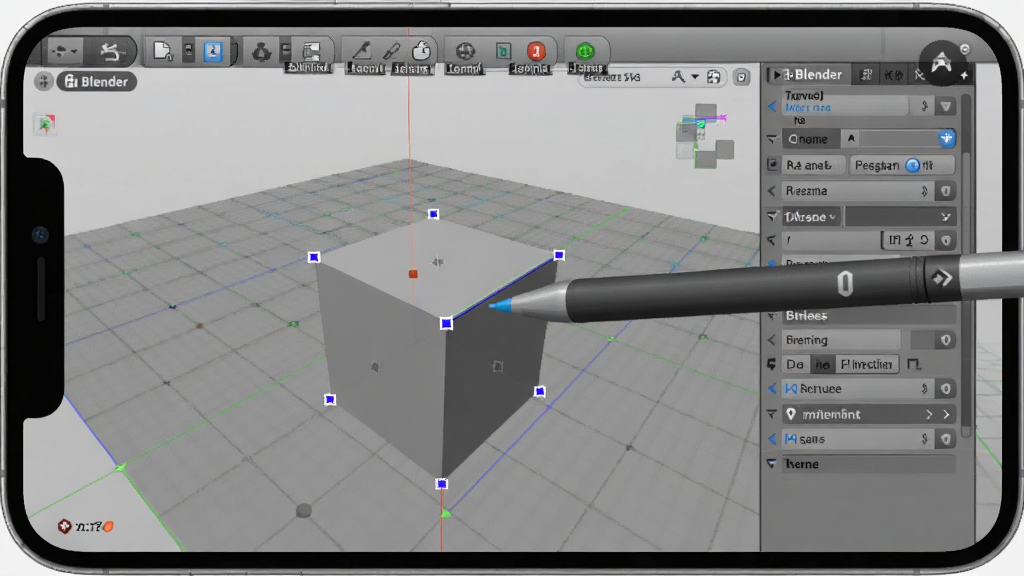Click the stacked panels toolbar icon
Screen dimensions: 1024x576
coord(312,51)
